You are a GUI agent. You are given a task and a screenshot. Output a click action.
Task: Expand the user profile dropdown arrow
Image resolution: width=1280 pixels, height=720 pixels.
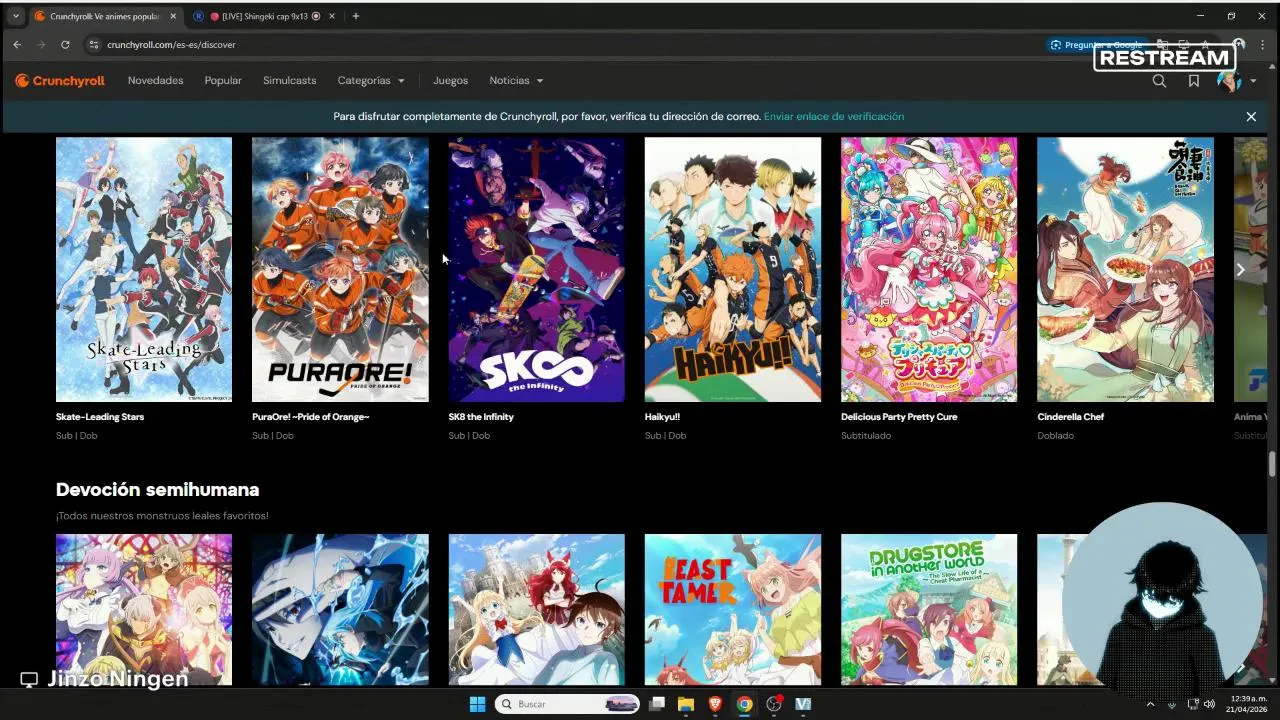click(x=1253, y=81)
